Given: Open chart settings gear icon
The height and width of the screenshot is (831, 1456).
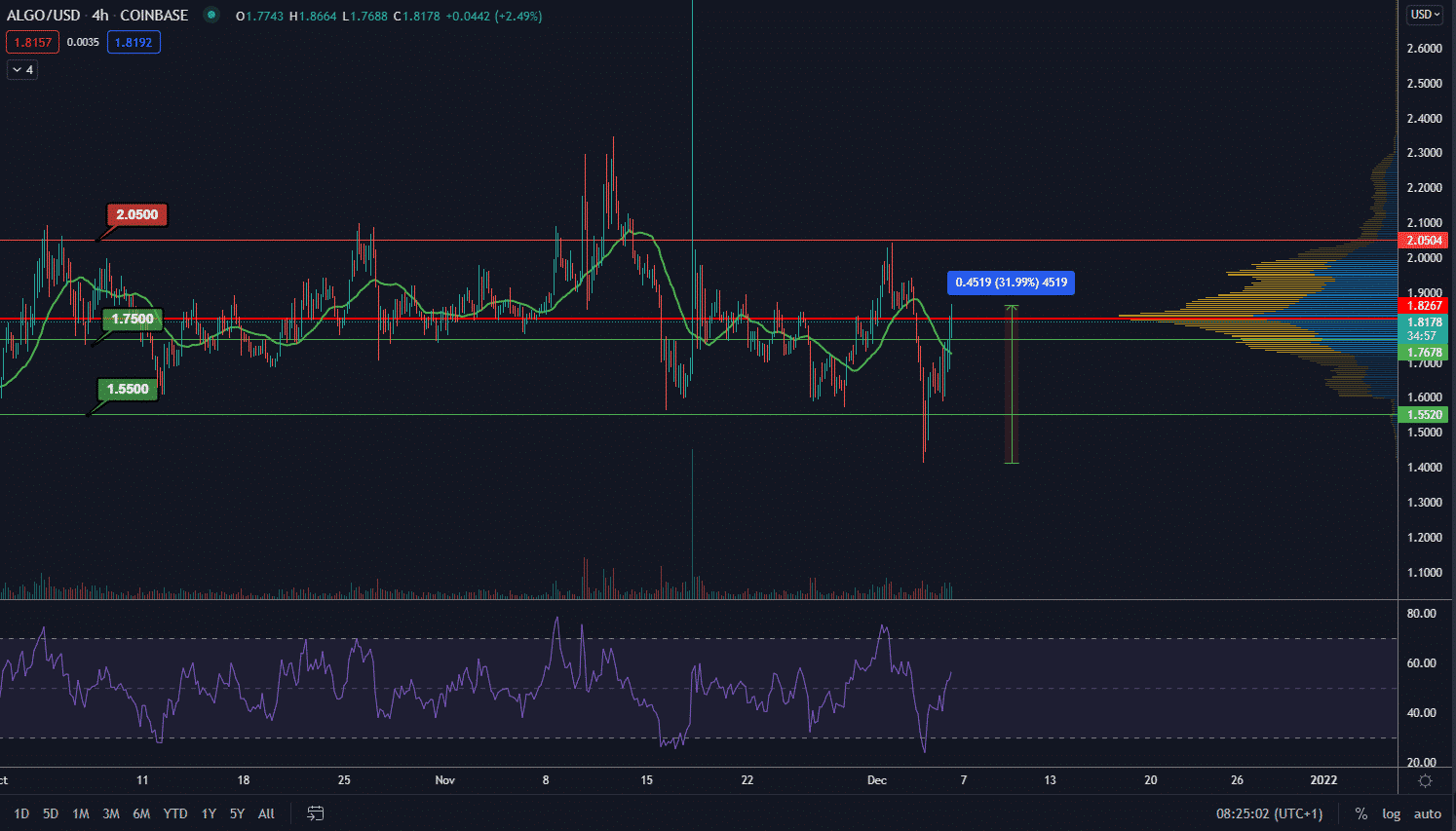Looking at the screenshot, I should [1426, 780].
